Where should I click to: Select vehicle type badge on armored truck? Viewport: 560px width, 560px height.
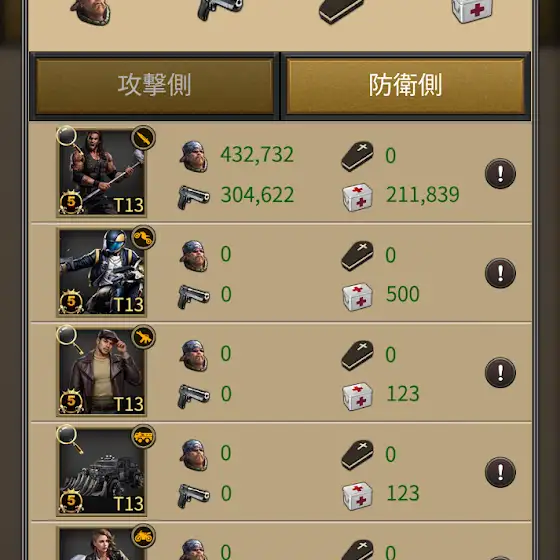143,436
